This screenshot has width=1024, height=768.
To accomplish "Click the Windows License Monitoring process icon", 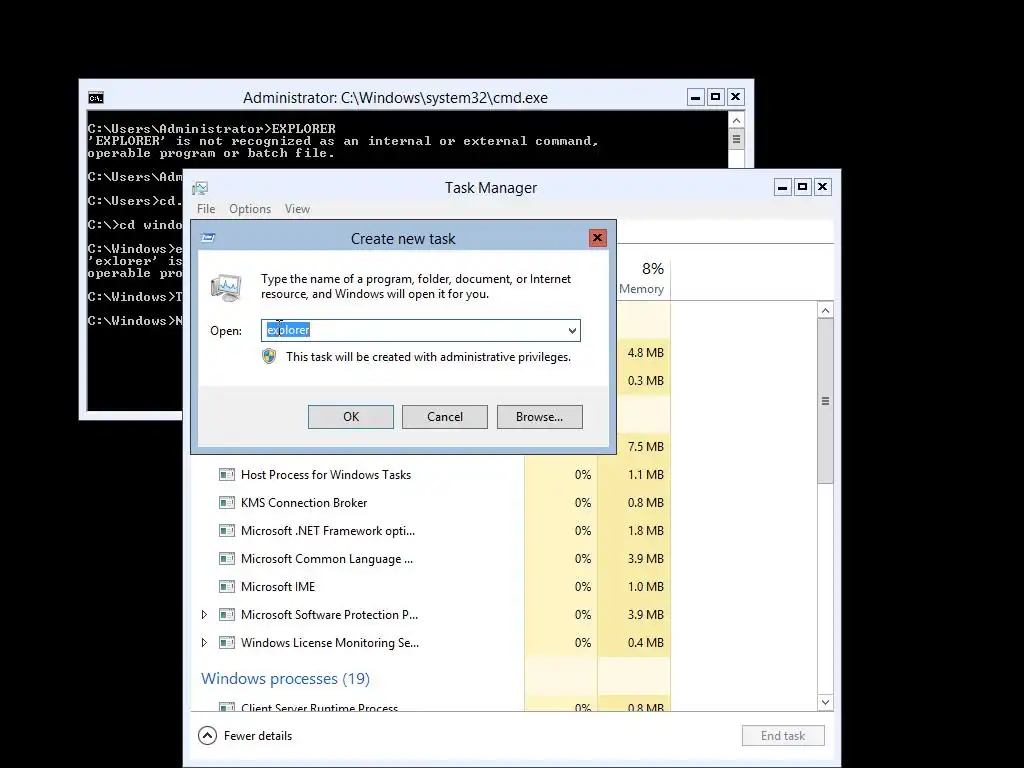I will pos(227,643).
